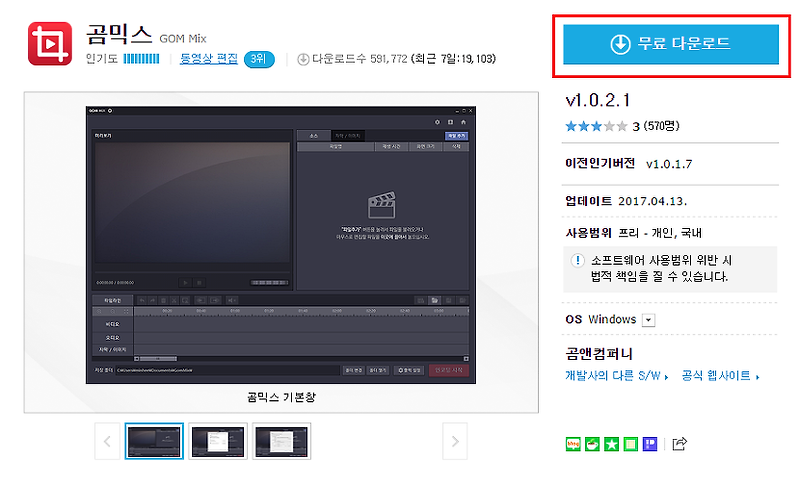Click the 곰믹스 title heading

pyautogui.click(x=119, y=35)
